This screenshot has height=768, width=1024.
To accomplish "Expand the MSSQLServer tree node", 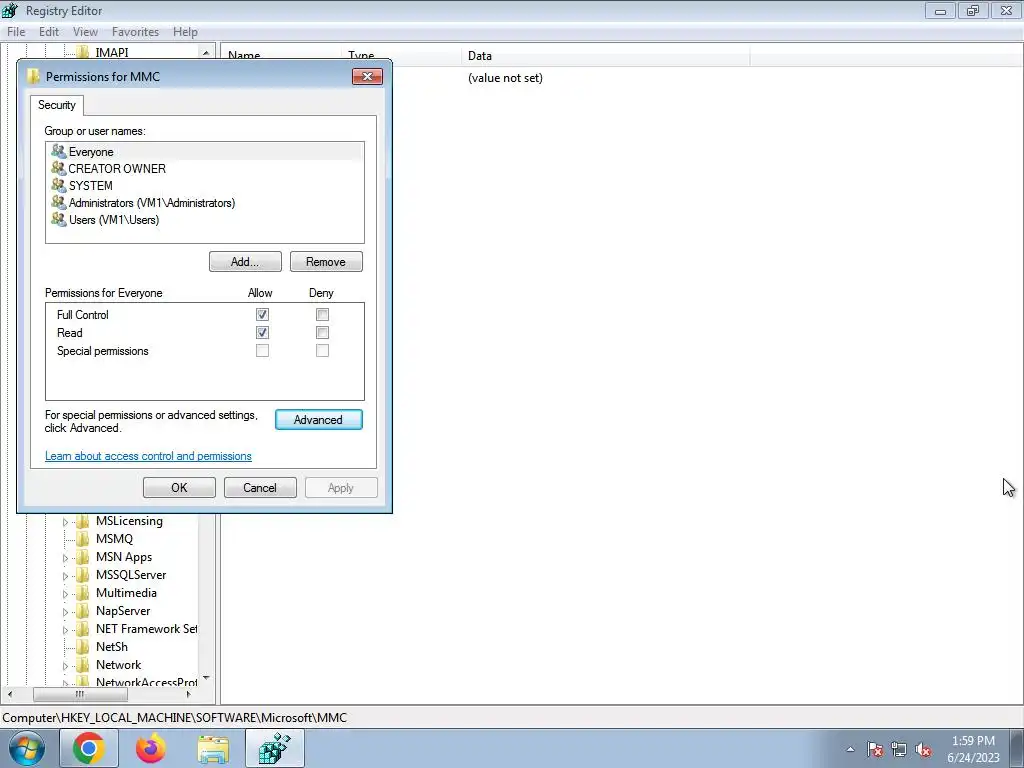I will tap(65, 576).
